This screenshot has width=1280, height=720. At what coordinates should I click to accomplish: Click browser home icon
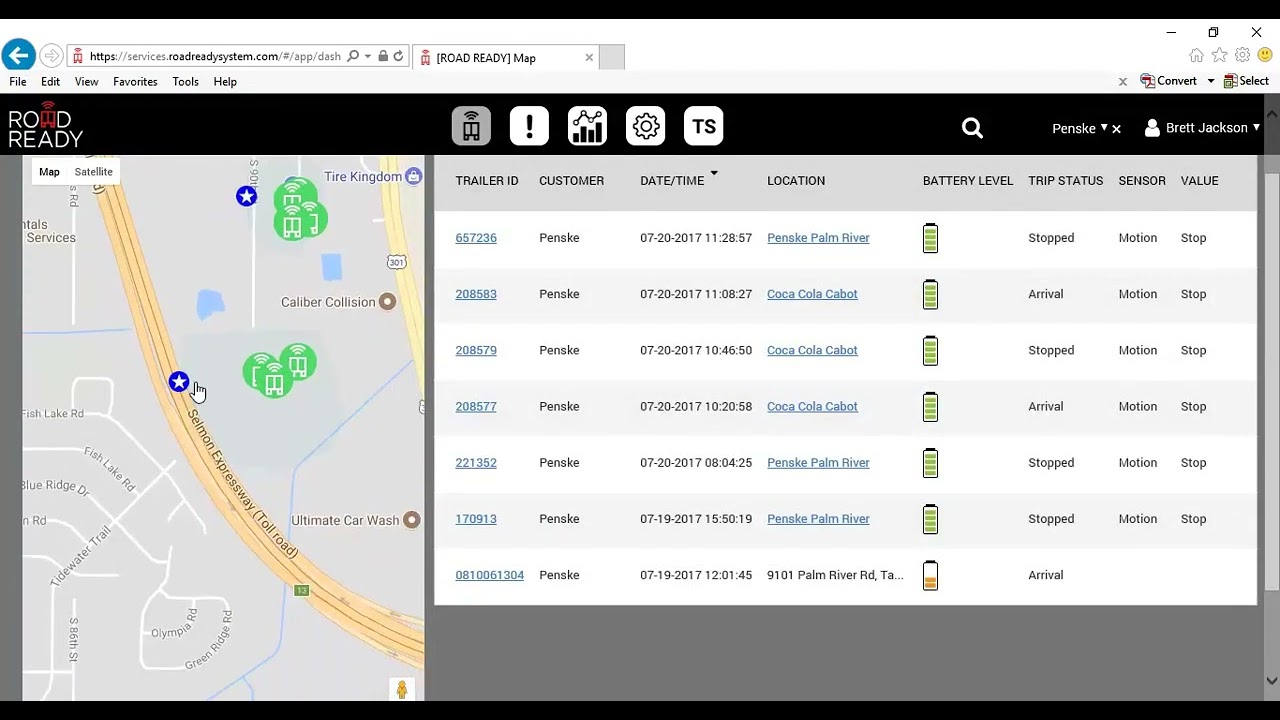pos(1196,56)
